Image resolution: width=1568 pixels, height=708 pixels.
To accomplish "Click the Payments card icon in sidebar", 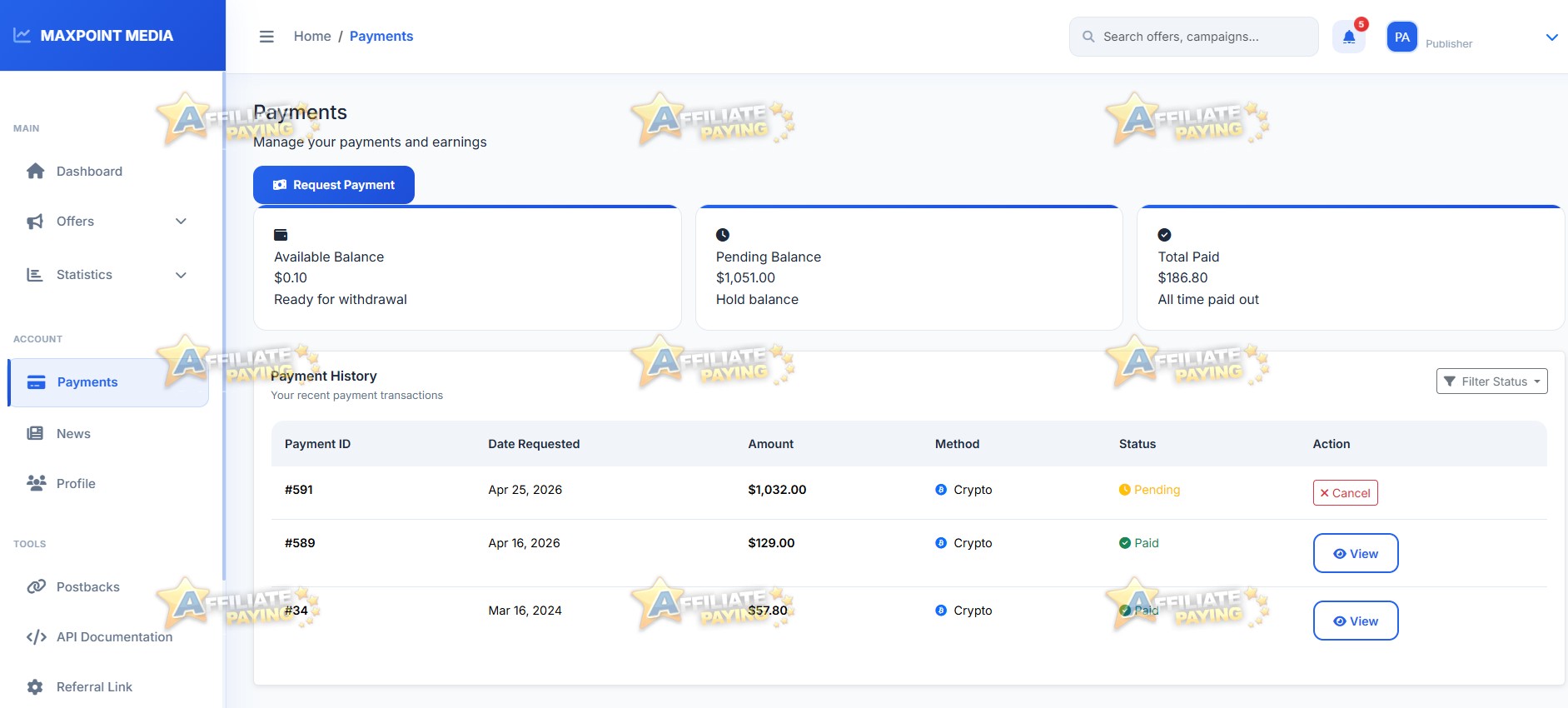I will [x=37, y=382].
